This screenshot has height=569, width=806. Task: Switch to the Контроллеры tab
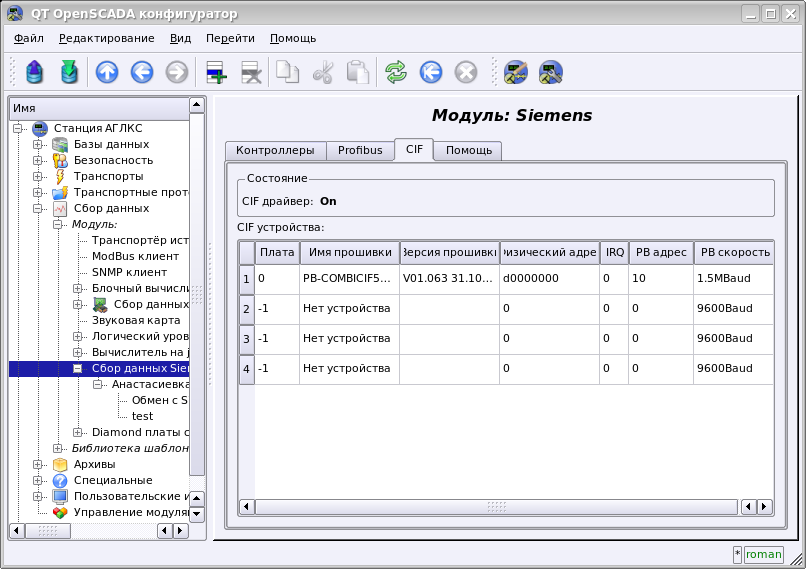tap(275, 150)
